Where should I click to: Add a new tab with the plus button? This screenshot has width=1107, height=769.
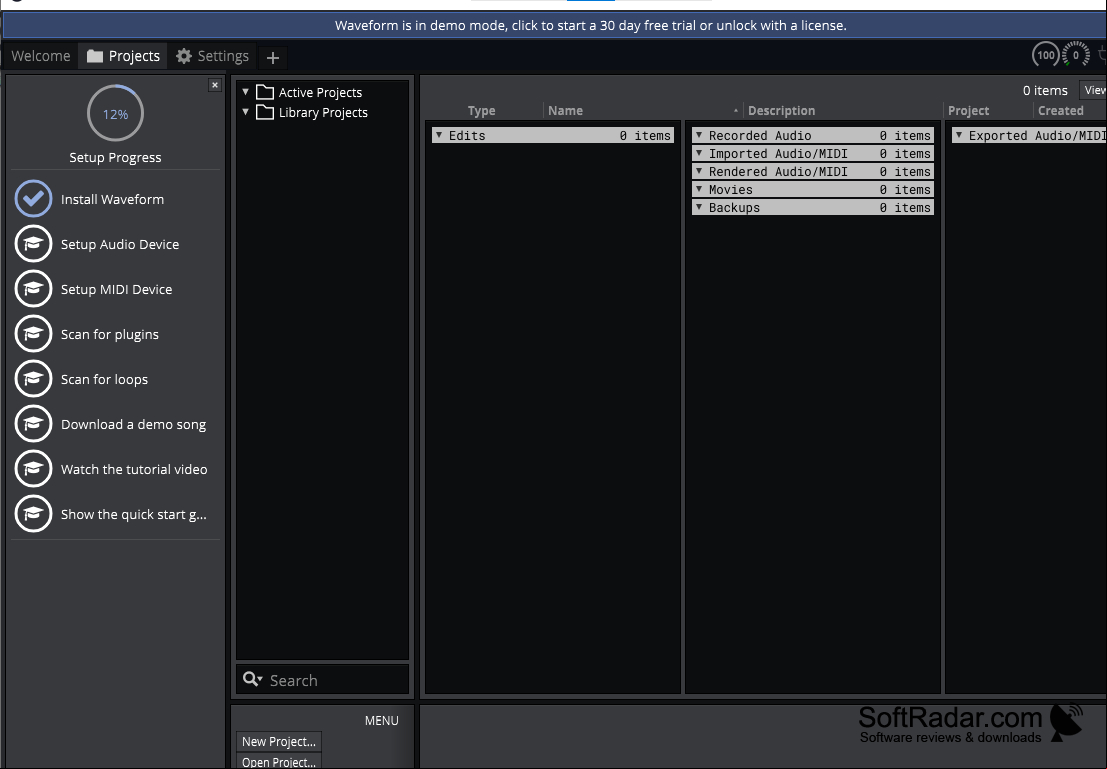(273, 57)
